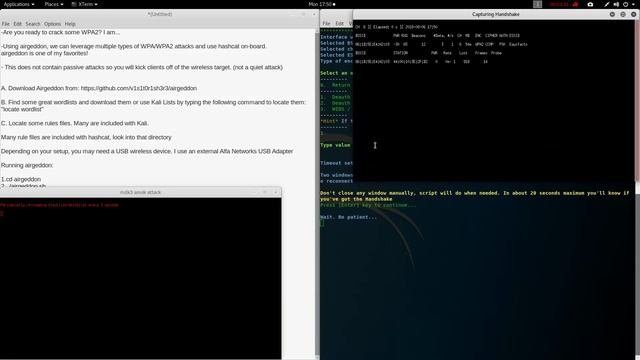
Task: Maximize the Capturing Handshake window
Action: 623,14
